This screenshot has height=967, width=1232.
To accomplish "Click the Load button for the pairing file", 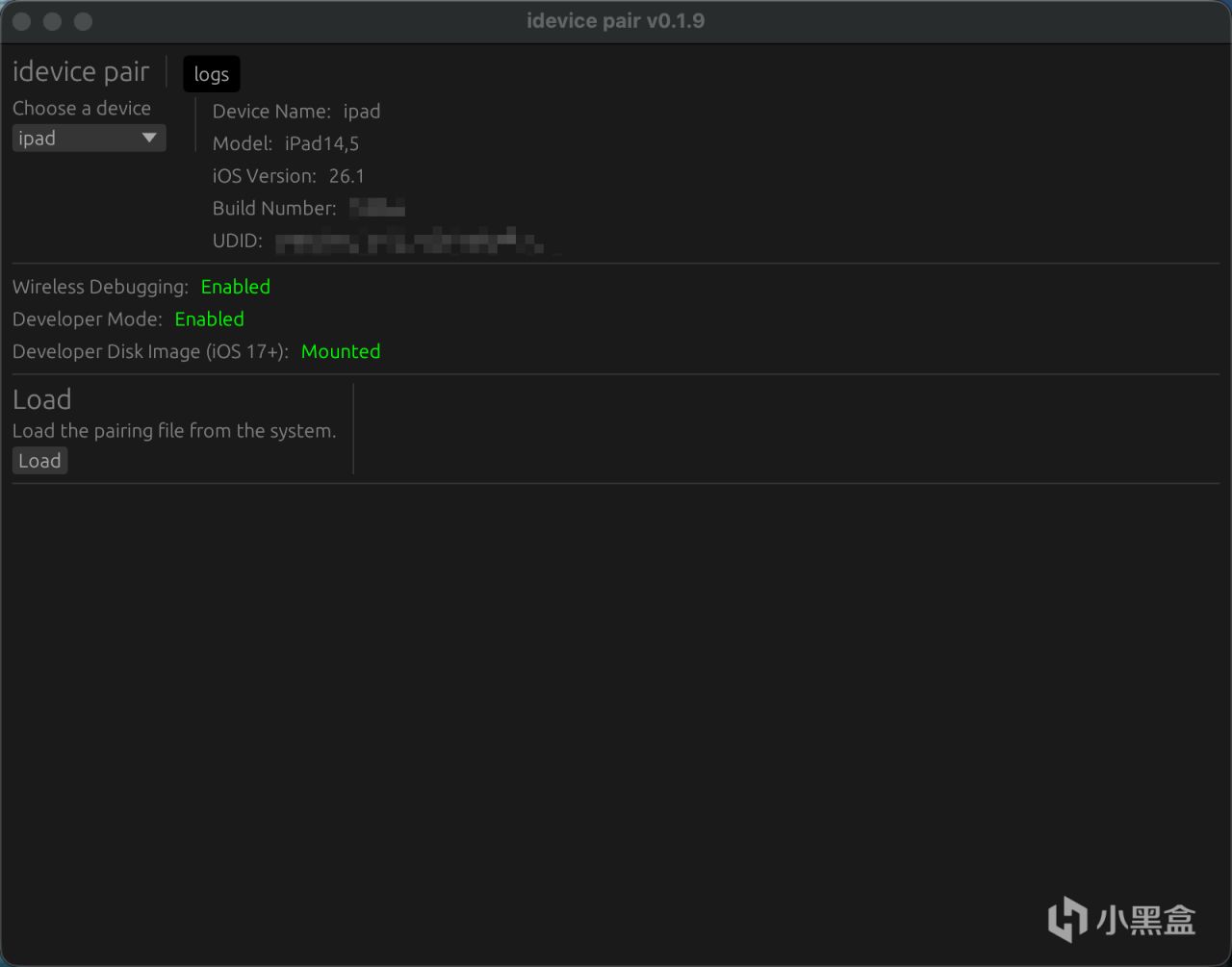I will pos(39,461).
